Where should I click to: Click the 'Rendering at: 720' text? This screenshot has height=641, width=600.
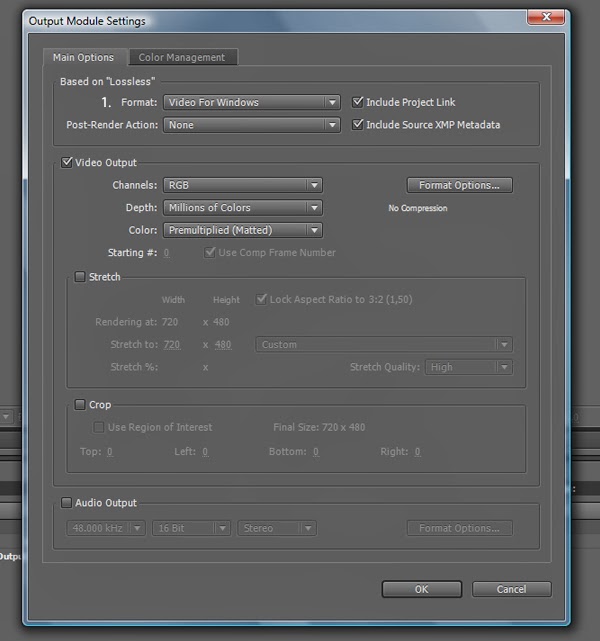[x=137, y=322]
